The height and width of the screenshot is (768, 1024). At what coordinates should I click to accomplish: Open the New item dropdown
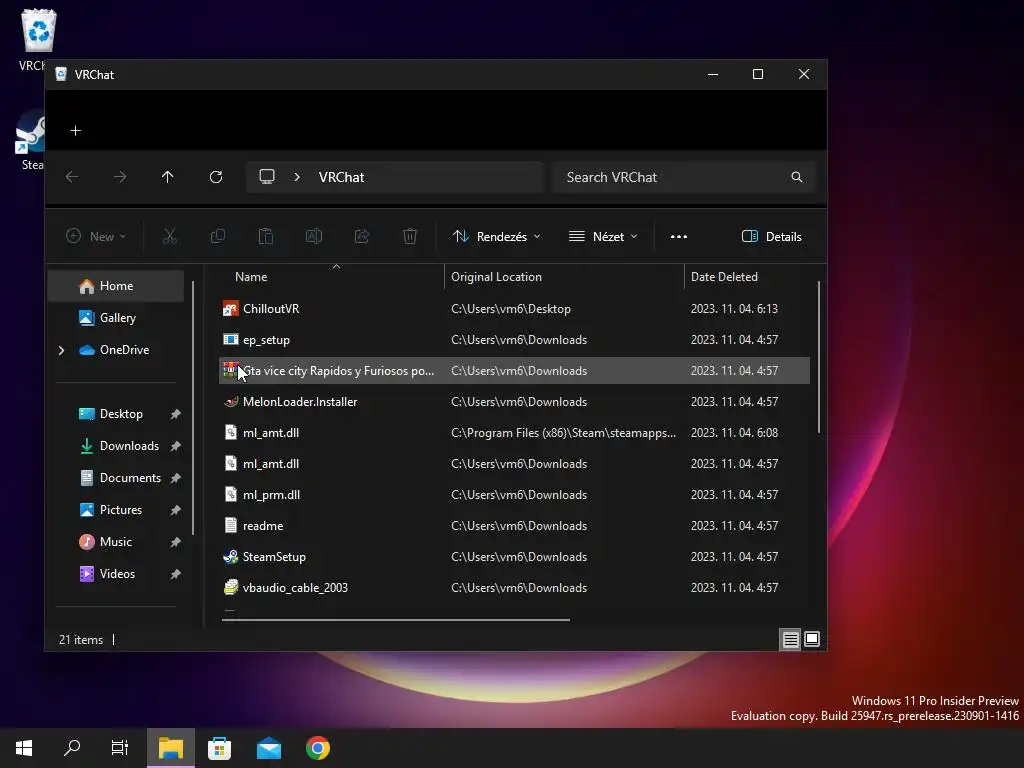coord(96,236)
